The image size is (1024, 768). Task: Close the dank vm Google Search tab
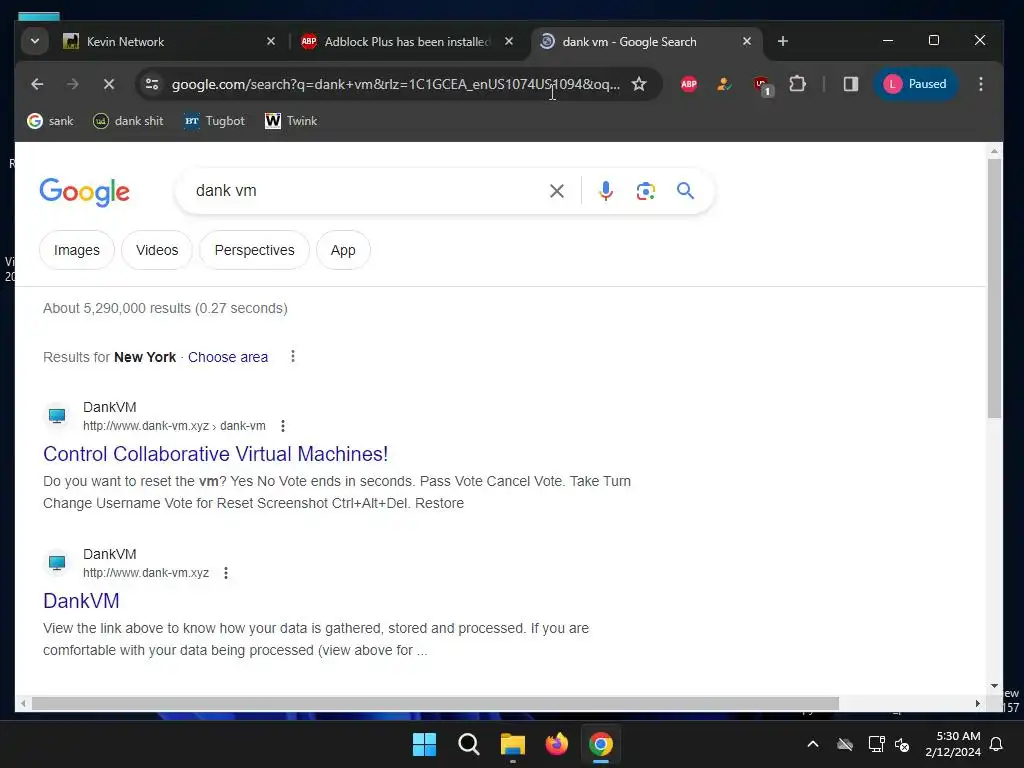(747, 41)
